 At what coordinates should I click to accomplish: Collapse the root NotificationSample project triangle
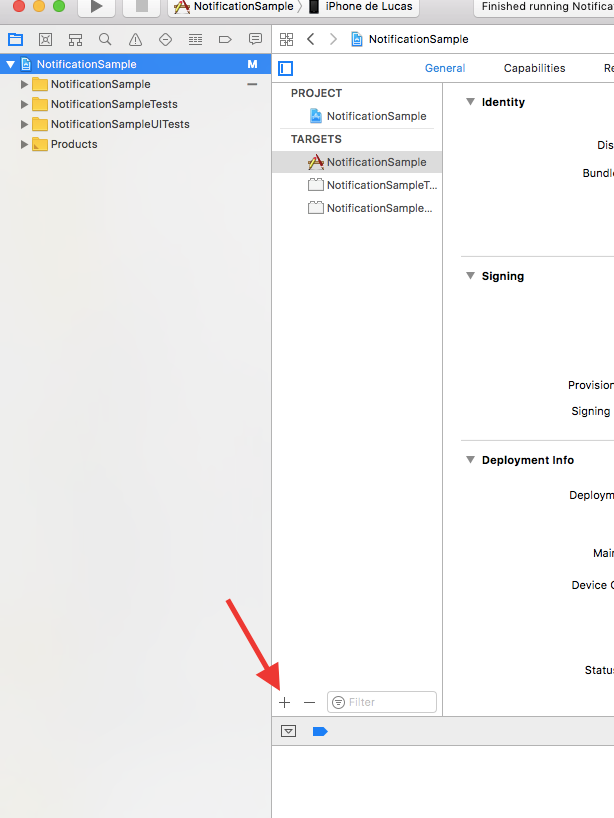pyautogui.click(x=10, y=64)
